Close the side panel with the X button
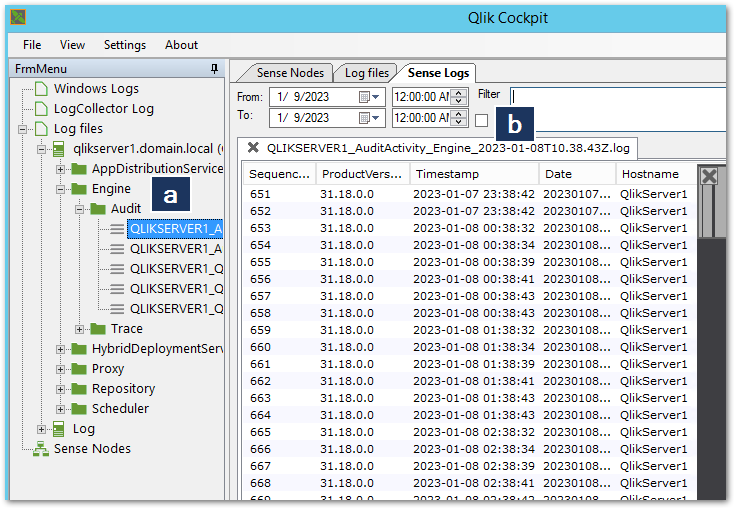Viewport: 735px width, 509px height. click(709, 176)
